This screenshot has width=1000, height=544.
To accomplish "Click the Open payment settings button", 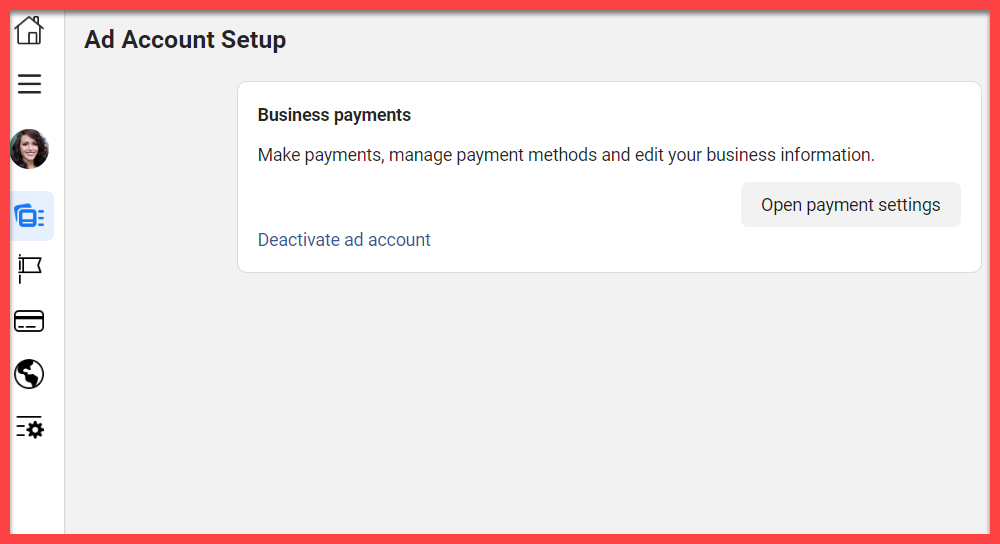I will 850,205.
